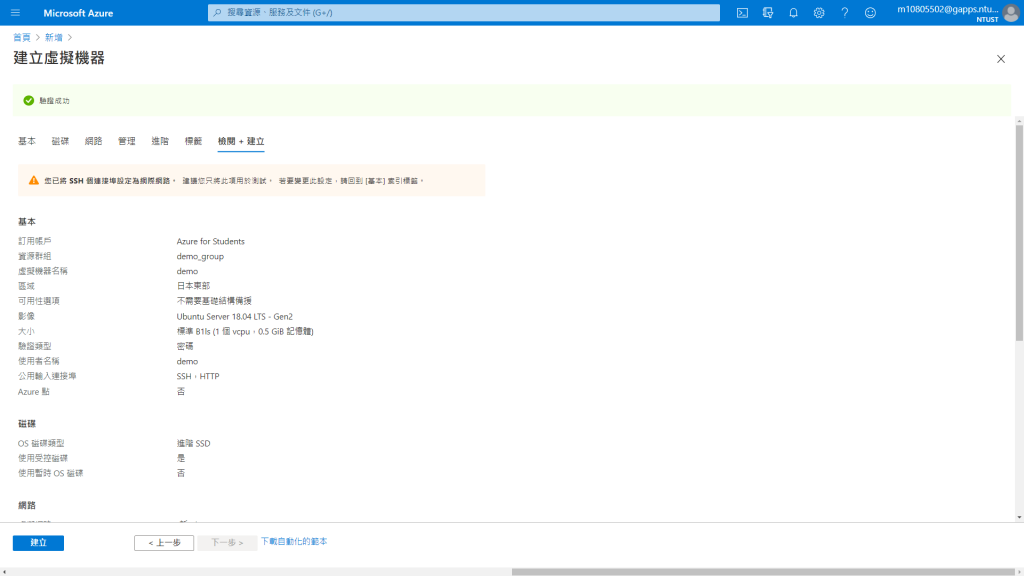Click the 使用者名稱 label
This screenshot has width=1024, height=576.
pos(39,361)
